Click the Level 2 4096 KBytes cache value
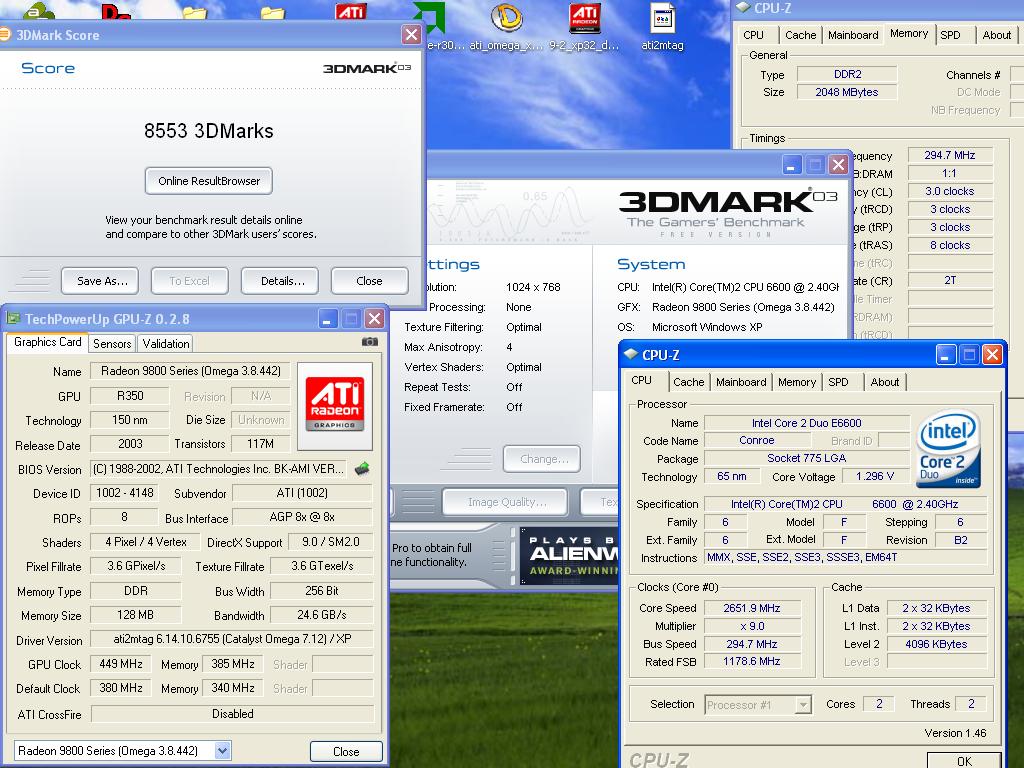1024x768 pixels. tap(936, 644)
